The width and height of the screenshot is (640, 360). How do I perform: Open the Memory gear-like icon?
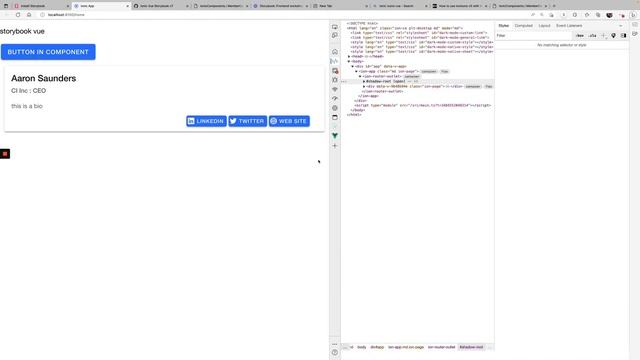tap(335, 108)
